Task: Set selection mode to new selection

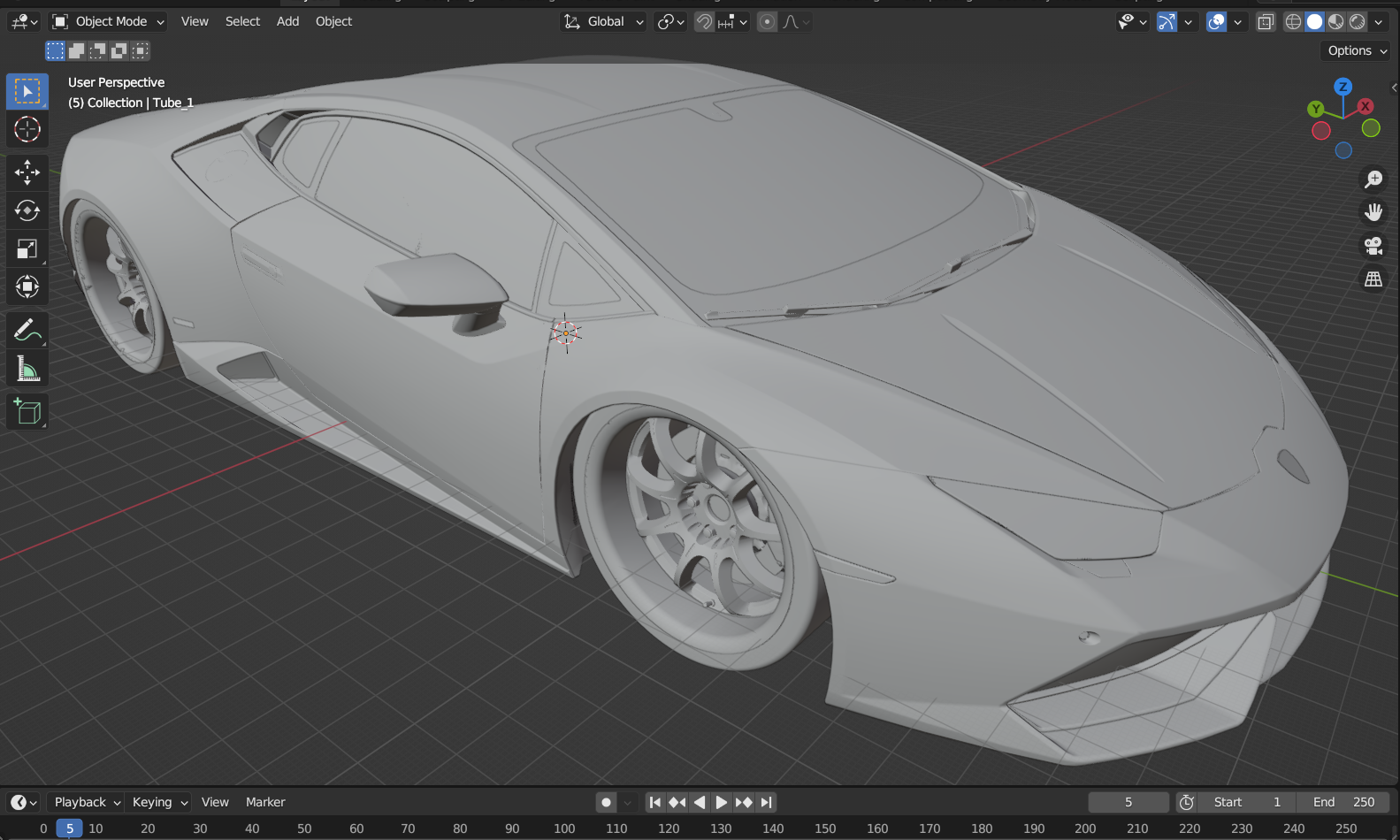Action: [55, 50]
